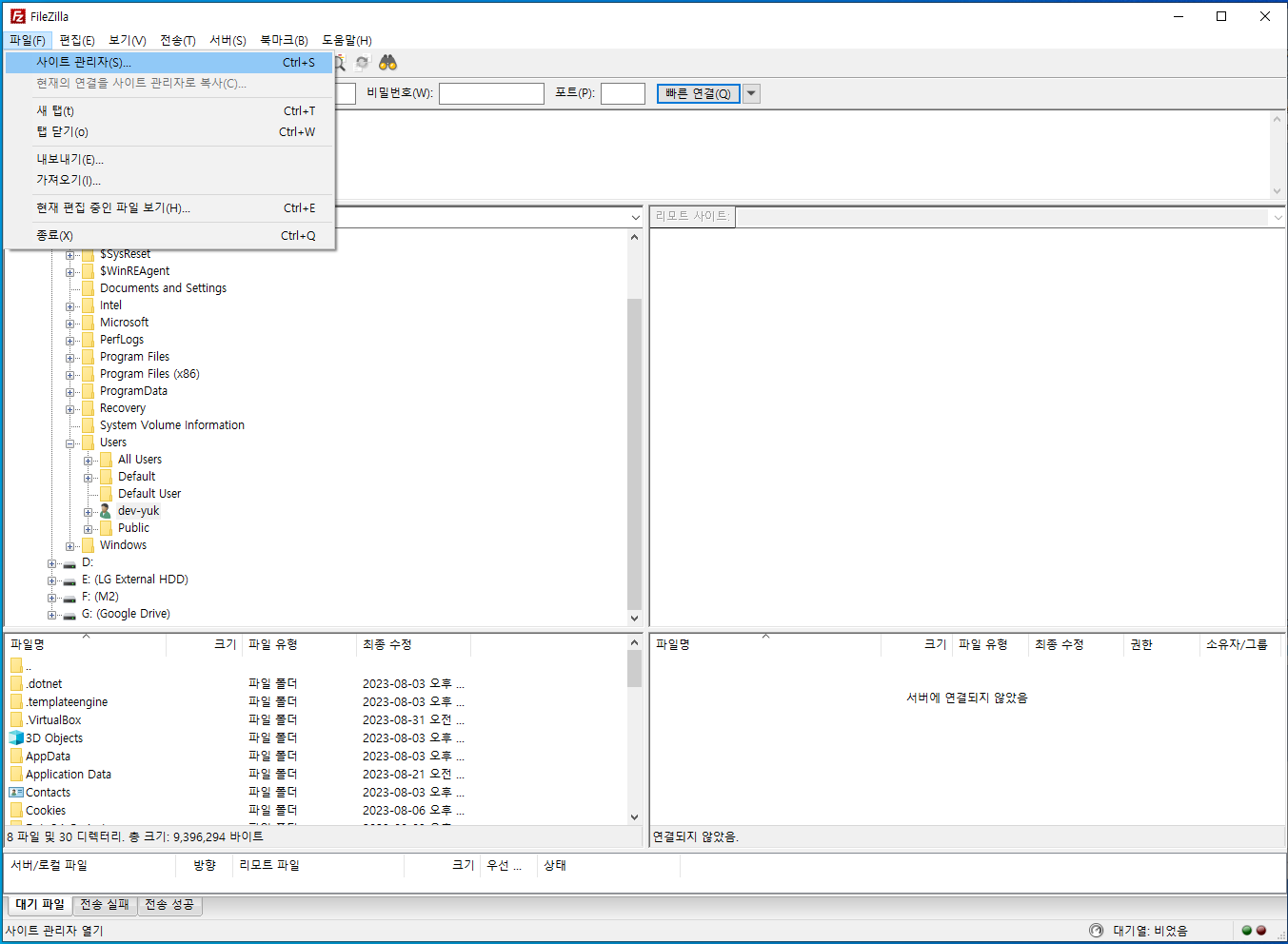This screenshot has height=944, width=1288.
Task: Expand the ProgramData tree node
Action: pos(69,392)
